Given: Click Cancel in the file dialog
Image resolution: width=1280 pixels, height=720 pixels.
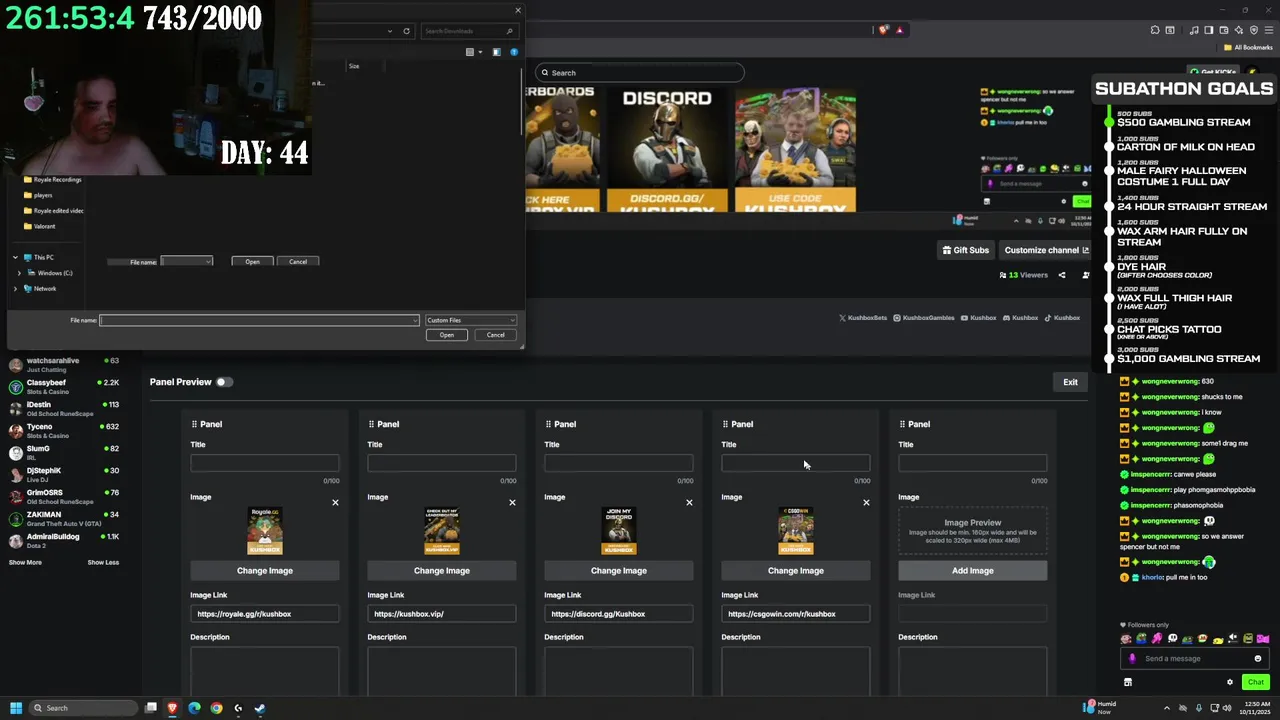Looking at the screenshot, I should 496,335.
